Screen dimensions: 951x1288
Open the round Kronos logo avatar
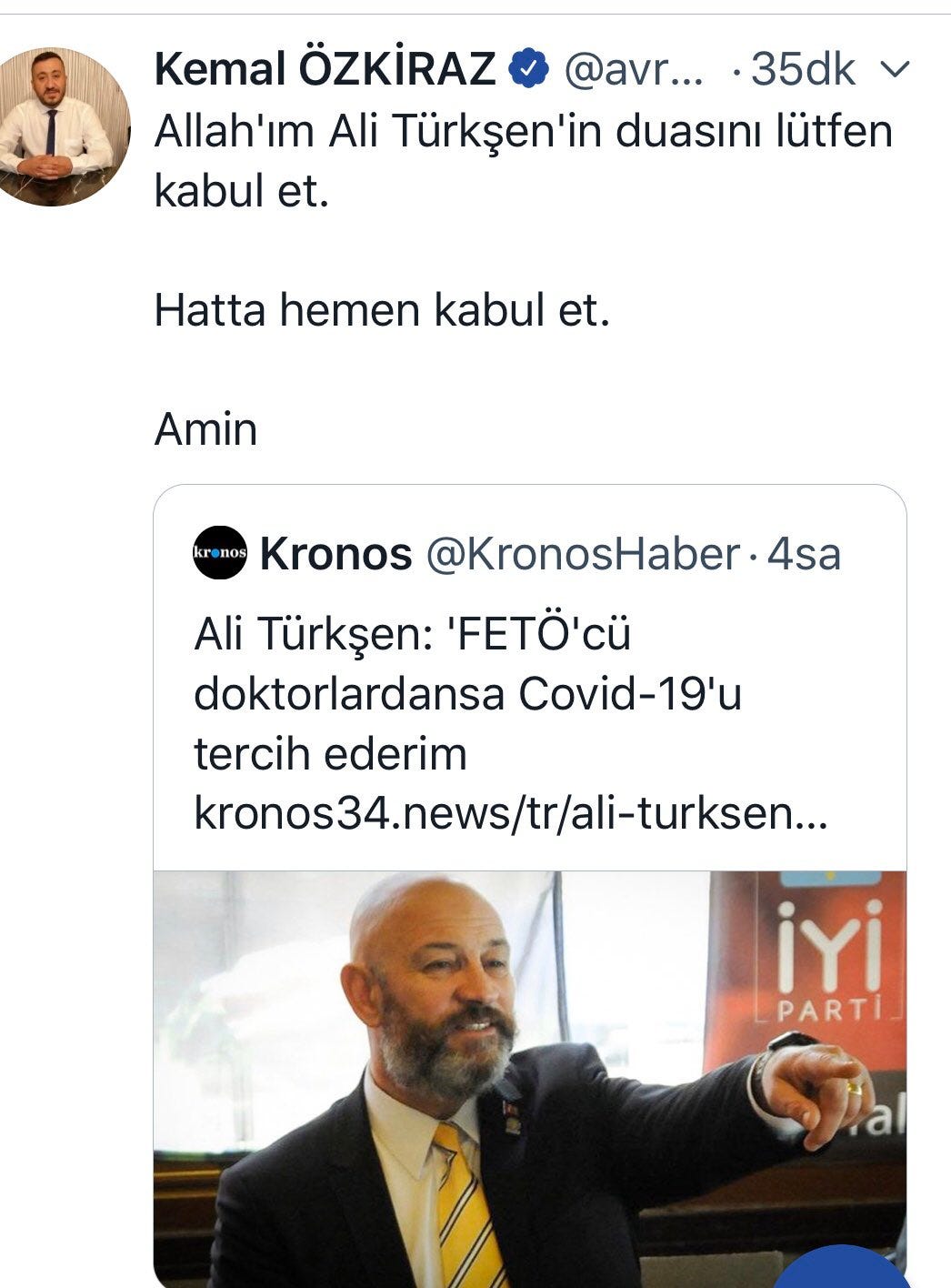(220, 553)
